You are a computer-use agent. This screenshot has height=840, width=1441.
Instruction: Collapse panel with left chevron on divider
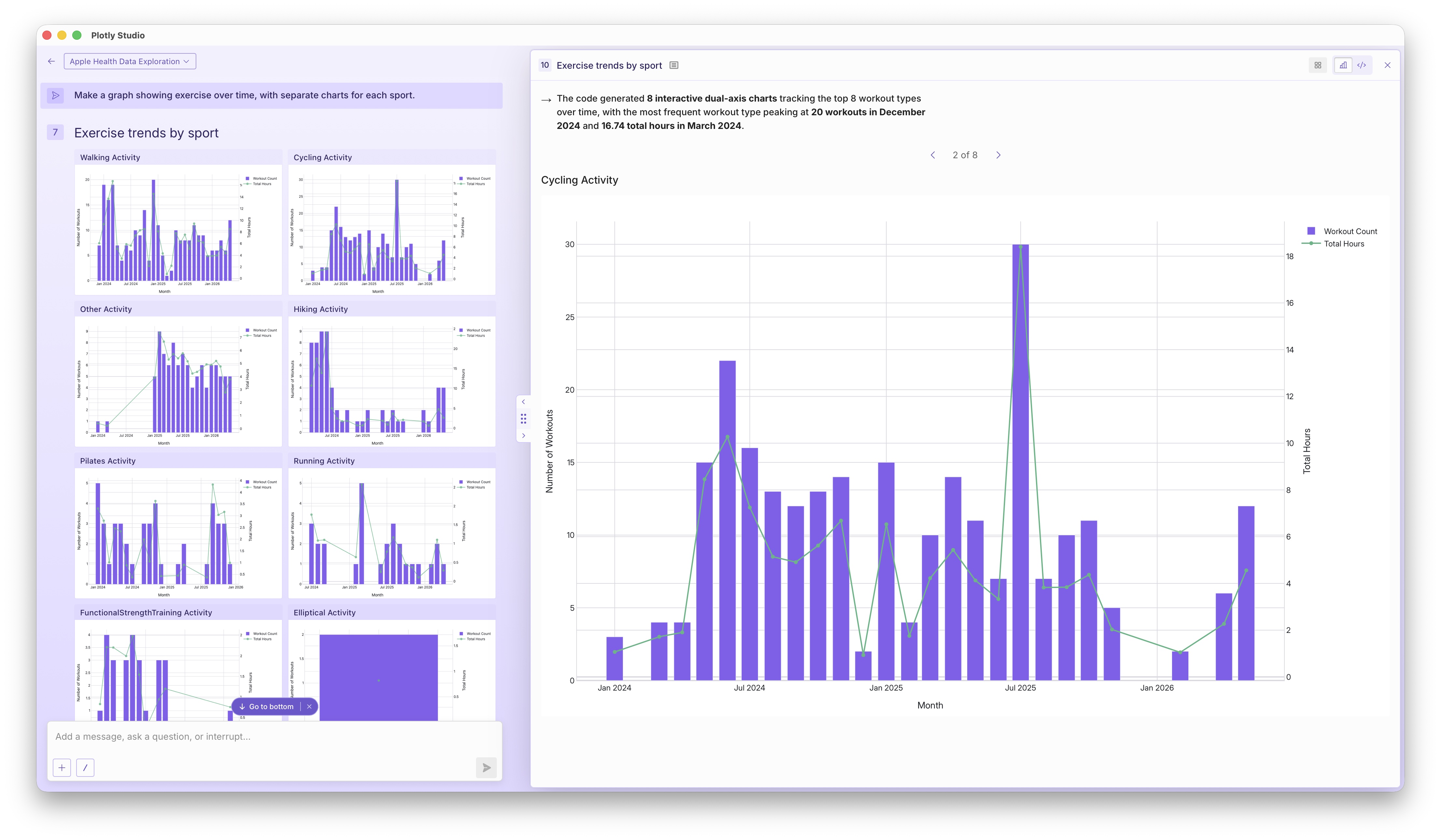pyautogui.click(x=523, y=402)
